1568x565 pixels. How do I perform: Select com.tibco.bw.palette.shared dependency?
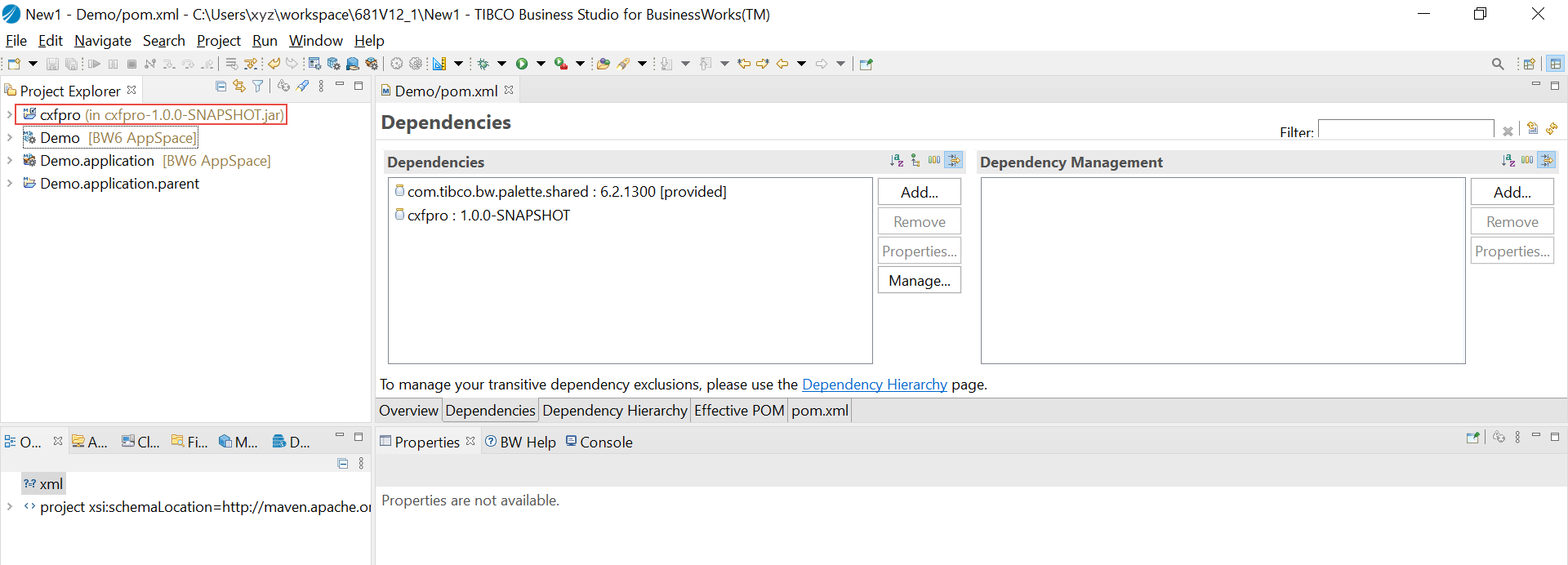[561, 191]
